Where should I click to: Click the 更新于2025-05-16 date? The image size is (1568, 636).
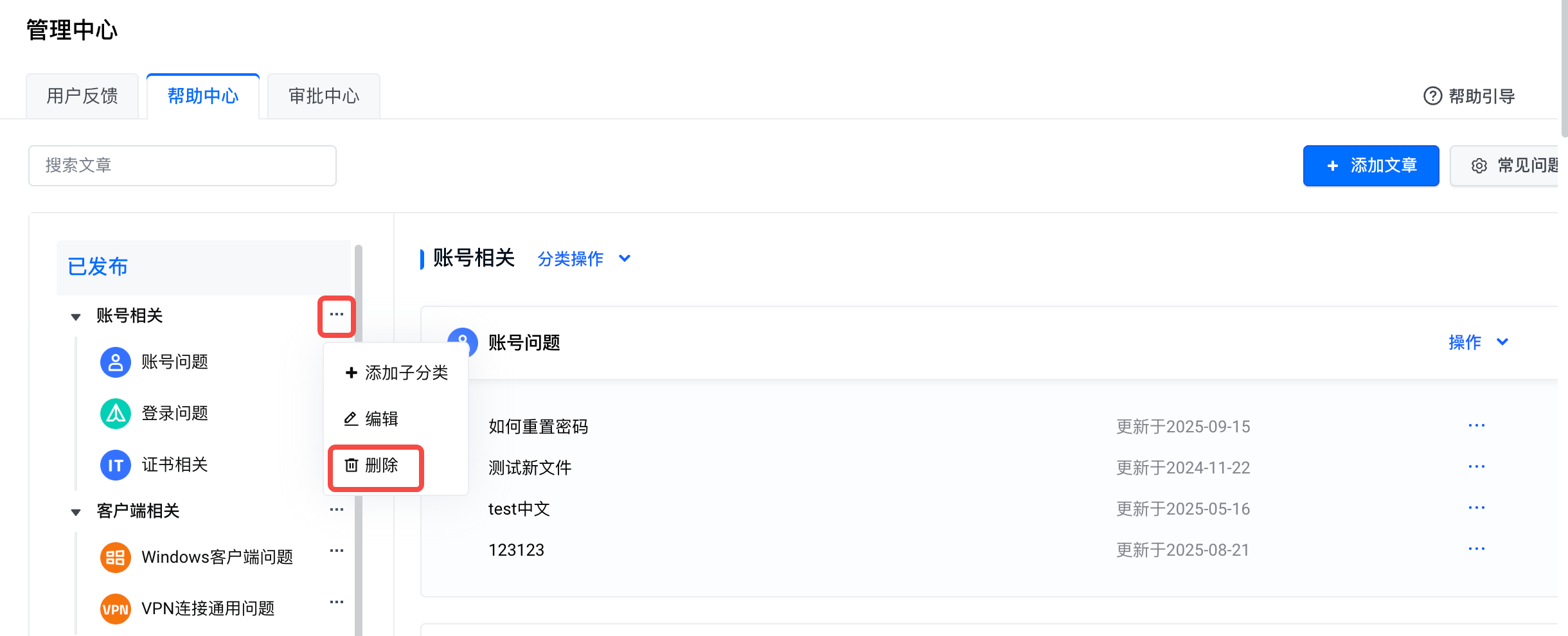point(1183,509)
